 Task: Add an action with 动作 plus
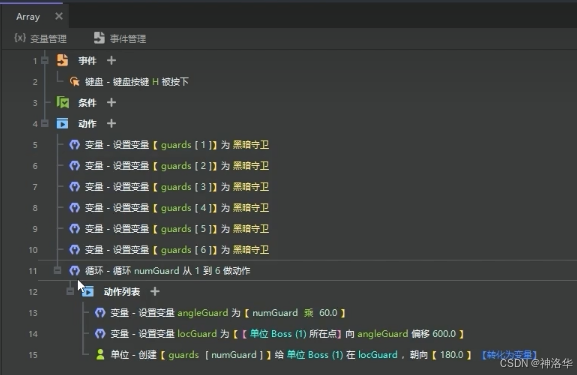[x=111, y=124]
